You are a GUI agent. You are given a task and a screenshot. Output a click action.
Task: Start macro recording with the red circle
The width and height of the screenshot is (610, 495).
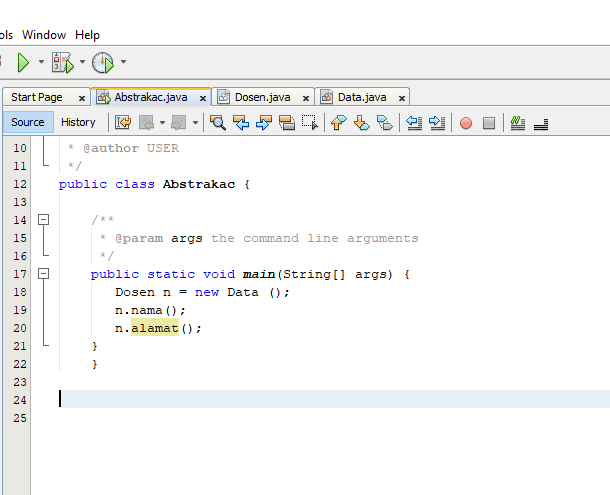click(466, 123)
